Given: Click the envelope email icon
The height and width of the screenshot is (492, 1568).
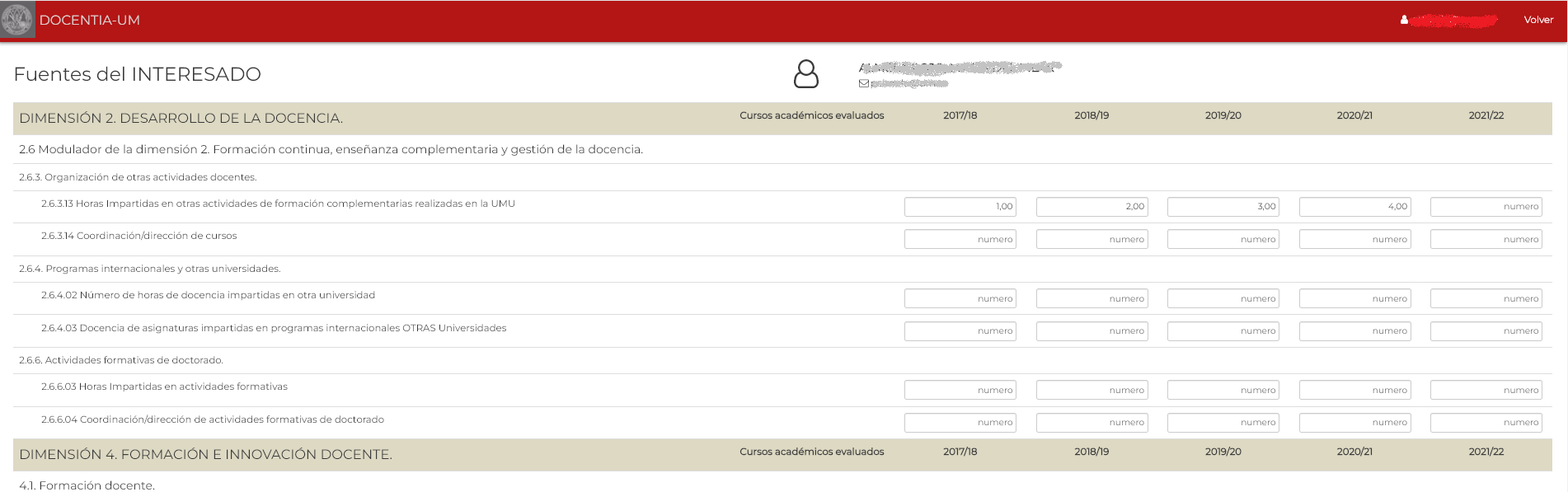Looking at the screenshot, I should [x=863, y=83].
